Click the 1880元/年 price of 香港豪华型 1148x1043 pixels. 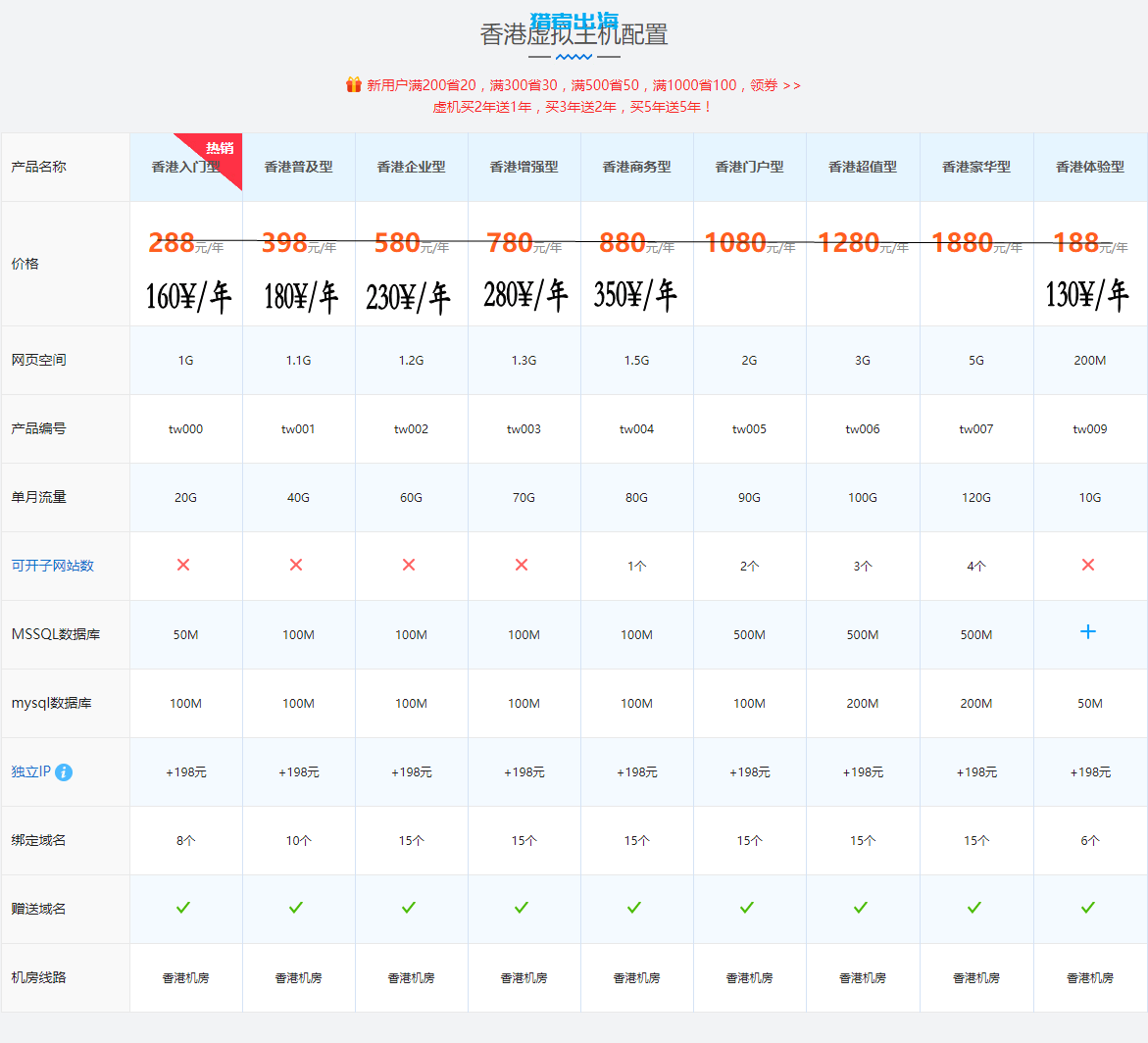coord(975,243)
